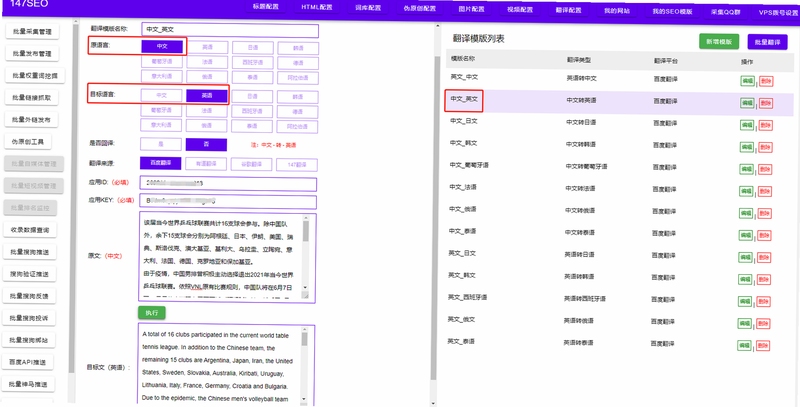Image resolution: width=800 pixels, height=407 pixels.
Task: Choose 有道翻译 as translation source
Action: coord(206,164)
